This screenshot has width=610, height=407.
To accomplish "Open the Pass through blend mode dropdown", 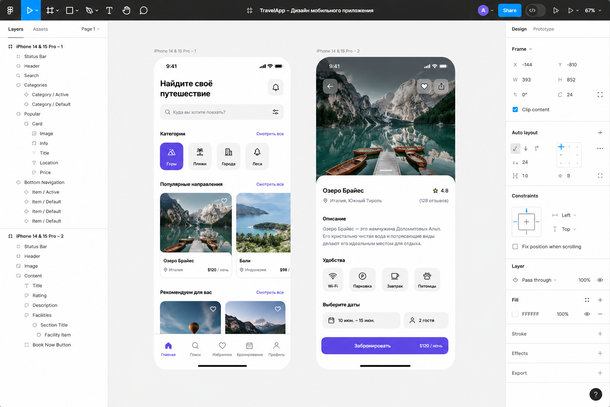I will pos(539,280).
